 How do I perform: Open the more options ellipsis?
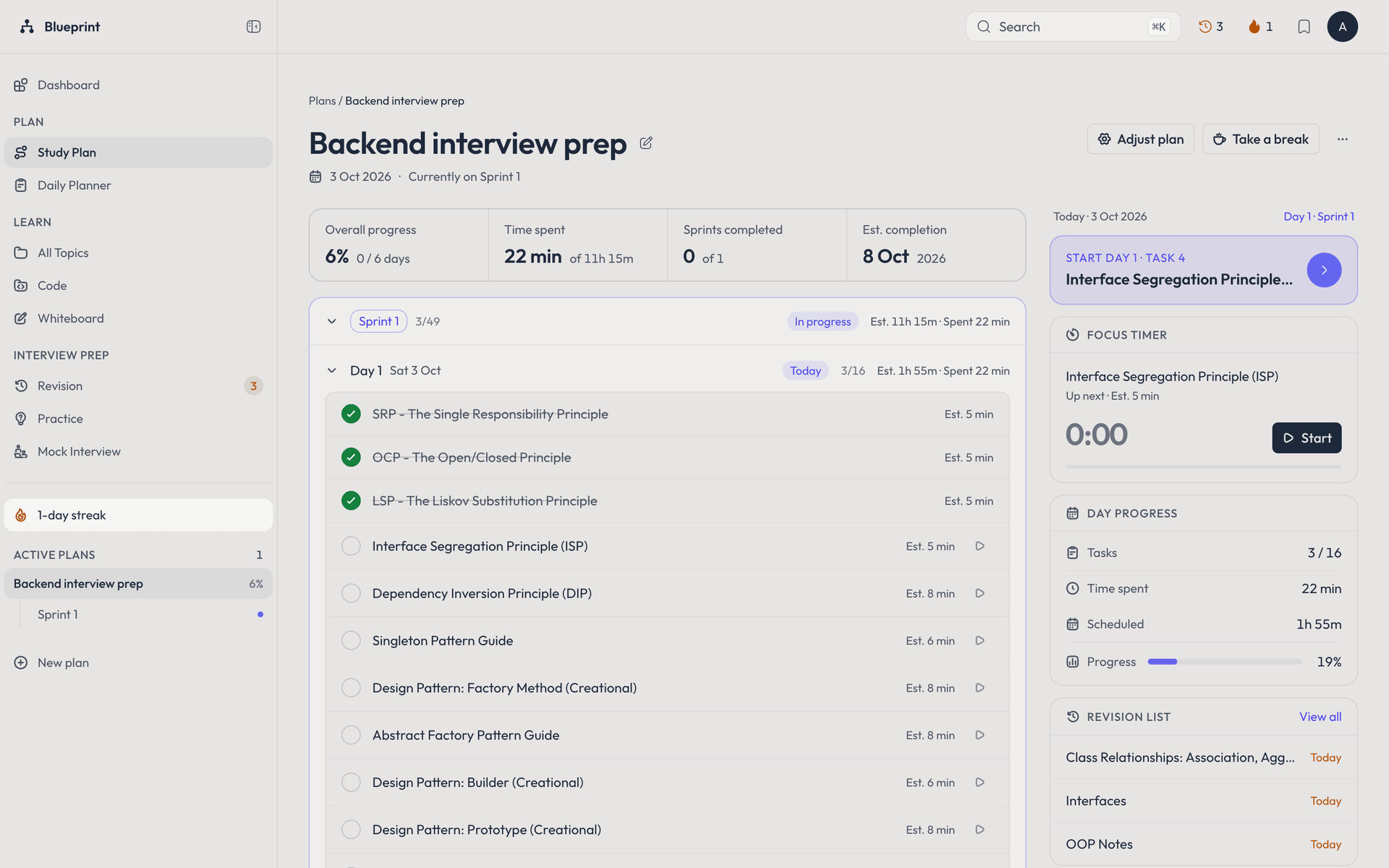click(1342, 139)
